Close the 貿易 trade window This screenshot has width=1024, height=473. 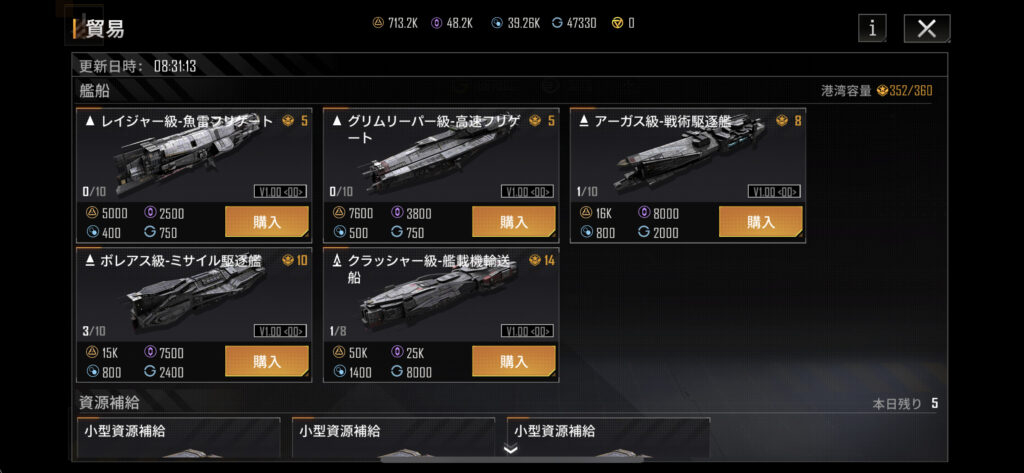pos(927,29)
